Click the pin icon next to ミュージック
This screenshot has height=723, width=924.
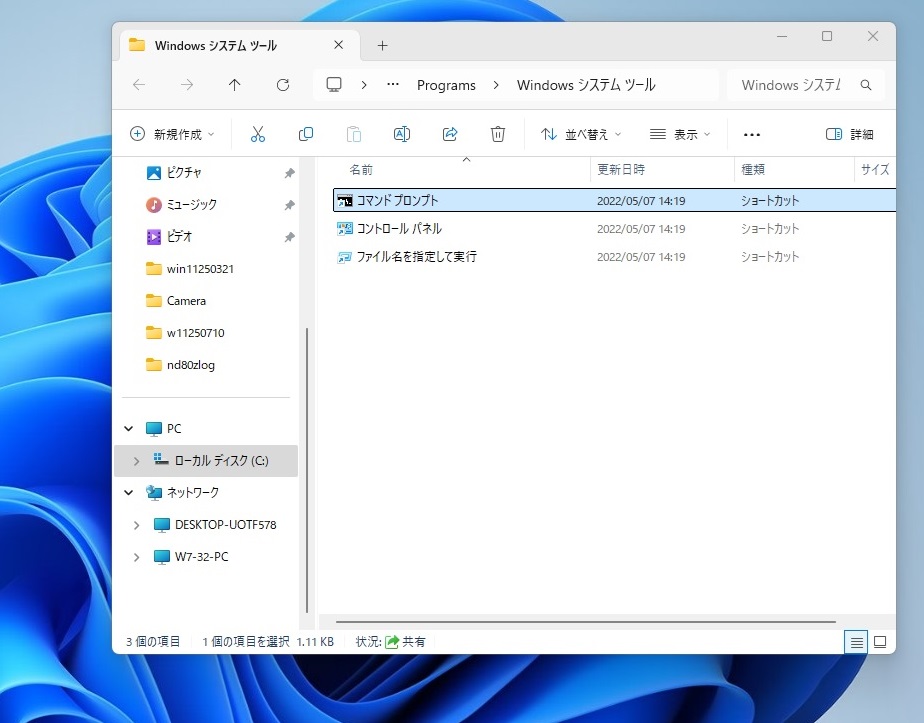point(289,205)
